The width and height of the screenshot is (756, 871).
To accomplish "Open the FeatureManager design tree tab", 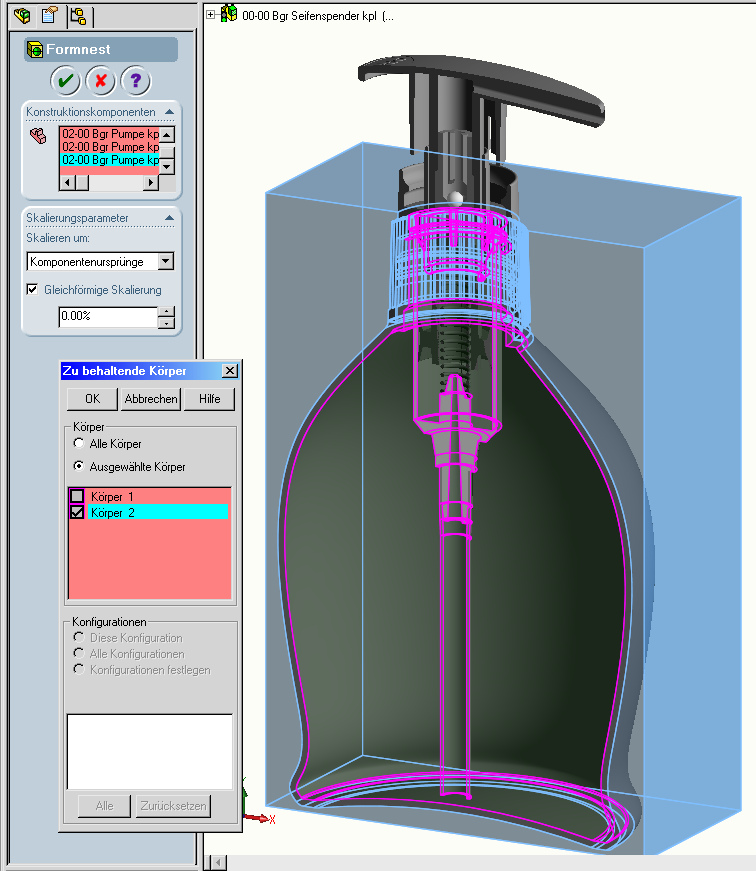I will pos(22,15).
